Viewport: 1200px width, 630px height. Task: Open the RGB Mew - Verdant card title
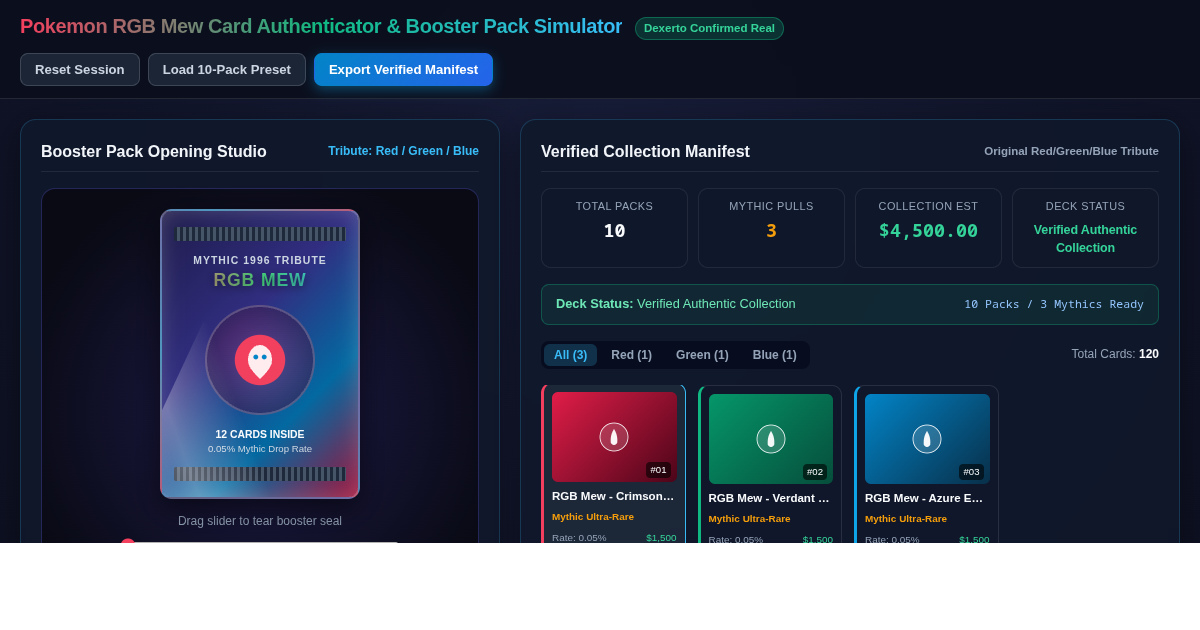[771, 498]
